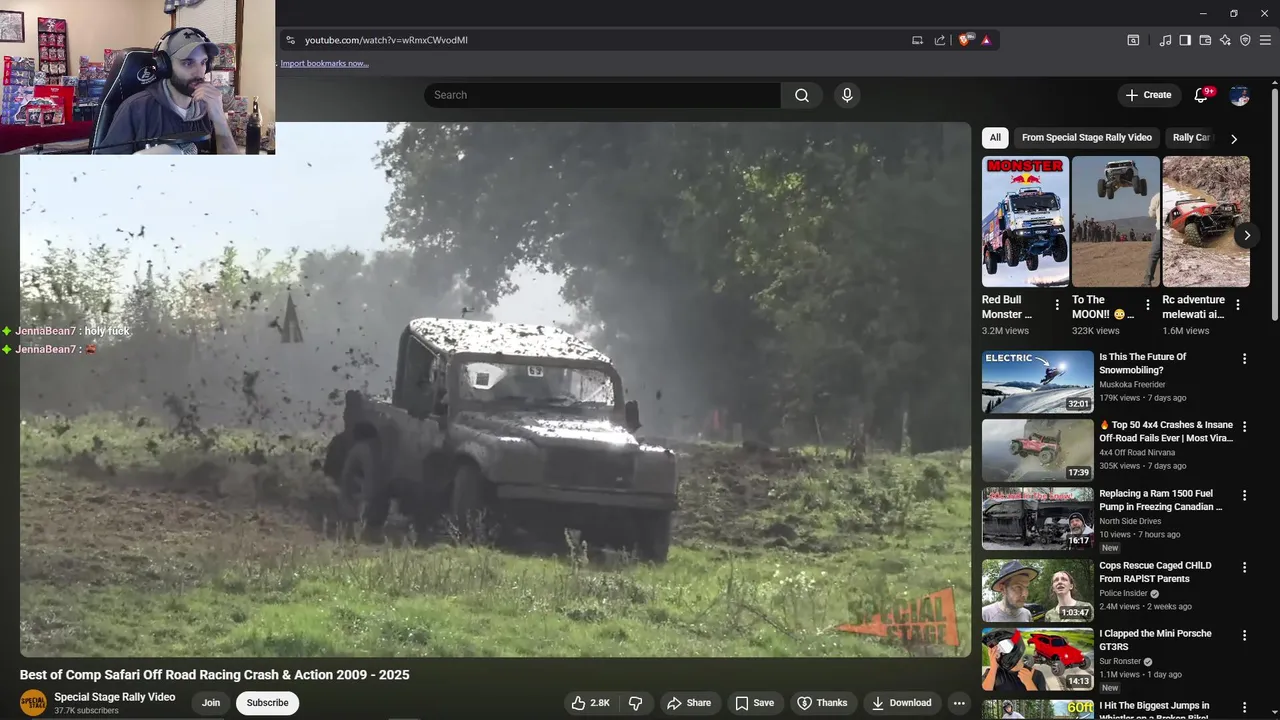Screen dimensions: 1280x720
Task: Open Mini Porsche GT3RS video thumbnail
Action: [x=1038, y=658]
